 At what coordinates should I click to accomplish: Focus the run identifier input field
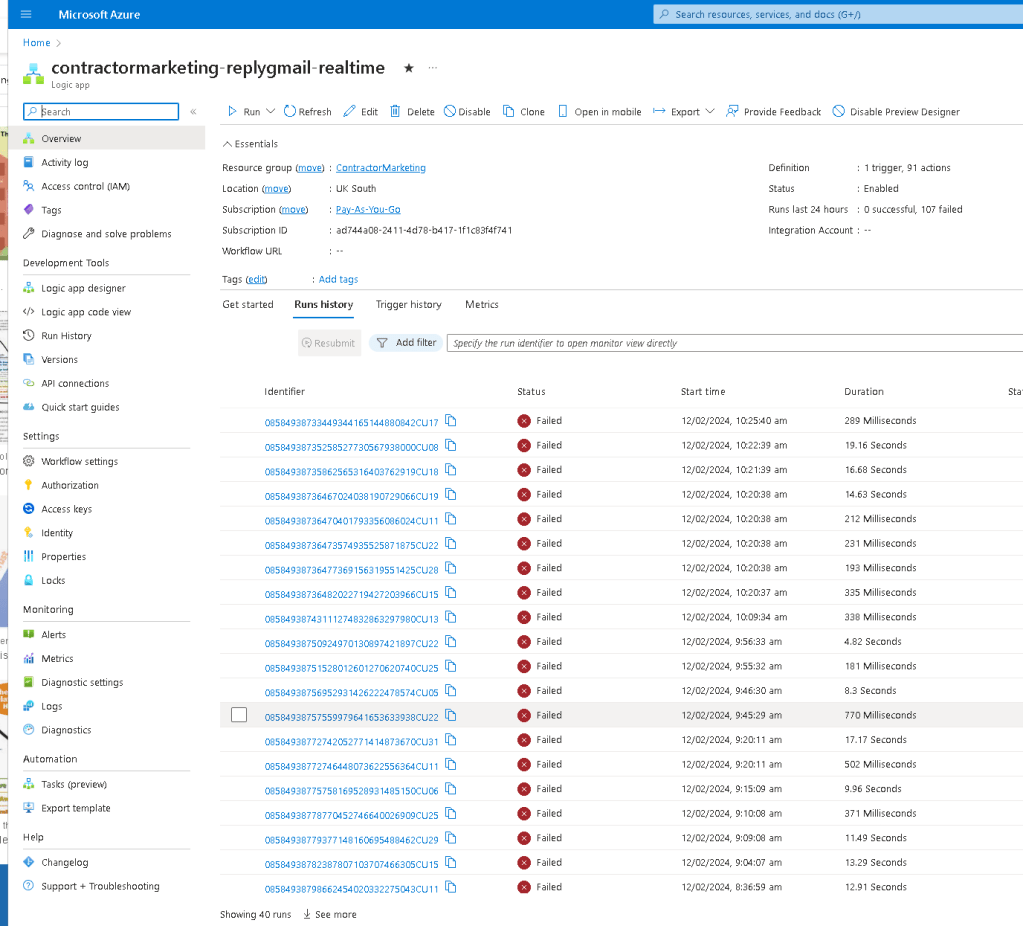pos(735,343)
